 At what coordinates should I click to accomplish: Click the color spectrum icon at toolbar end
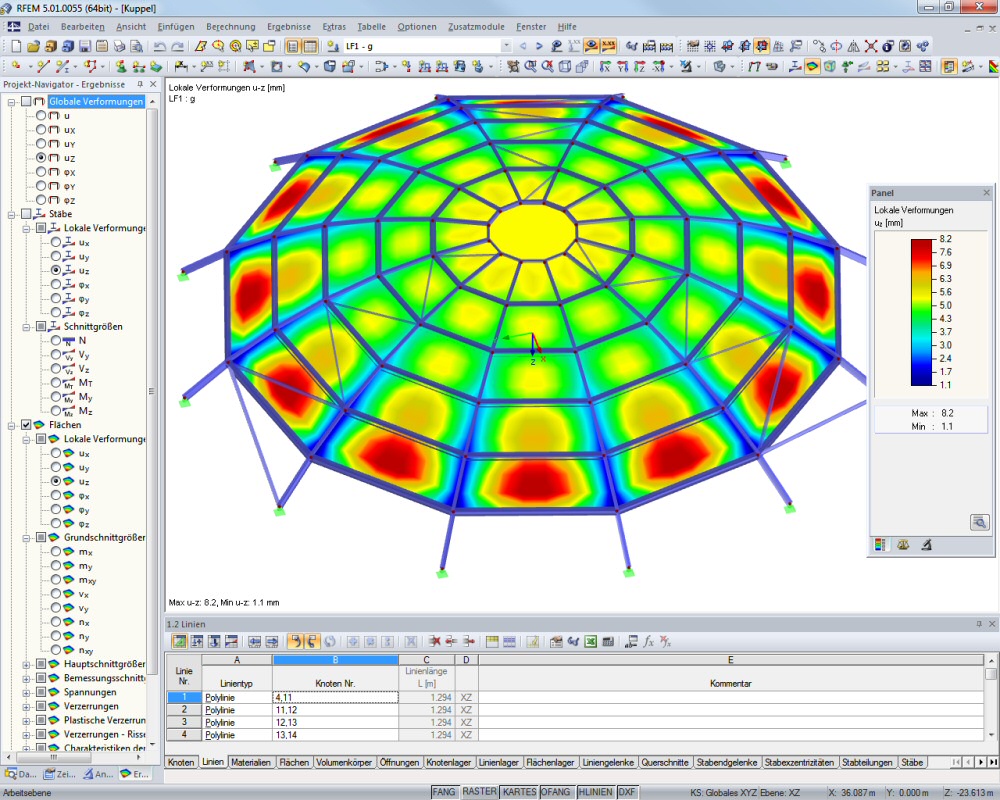pyautogui.click(x=994, y=66)
